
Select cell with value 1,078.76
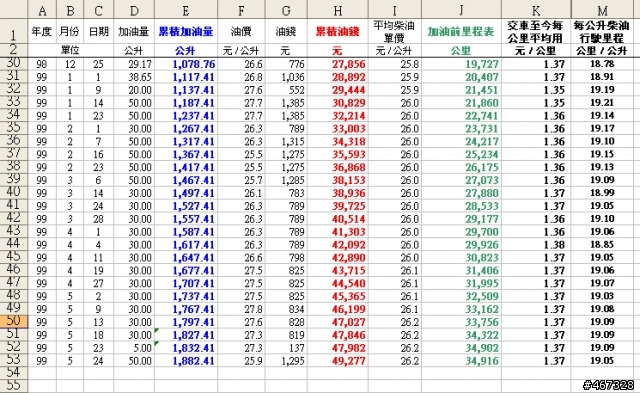[x=186, y=64]
